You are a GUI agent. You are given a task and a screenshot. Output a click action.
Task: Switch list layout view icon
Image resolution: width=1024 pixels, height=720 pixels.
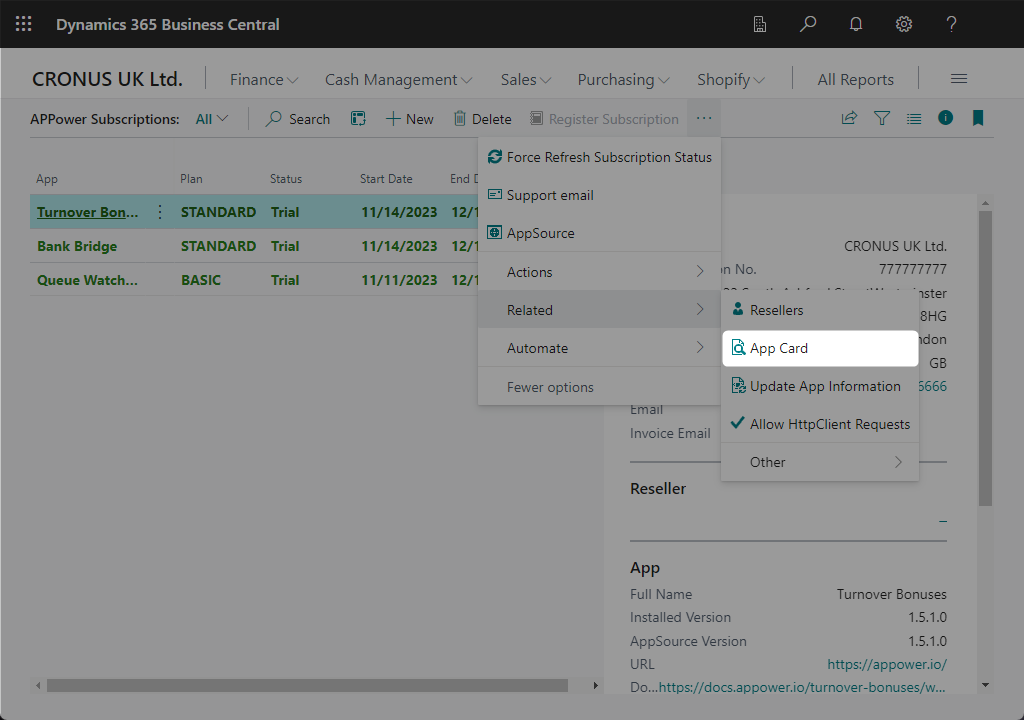point(913,118)
